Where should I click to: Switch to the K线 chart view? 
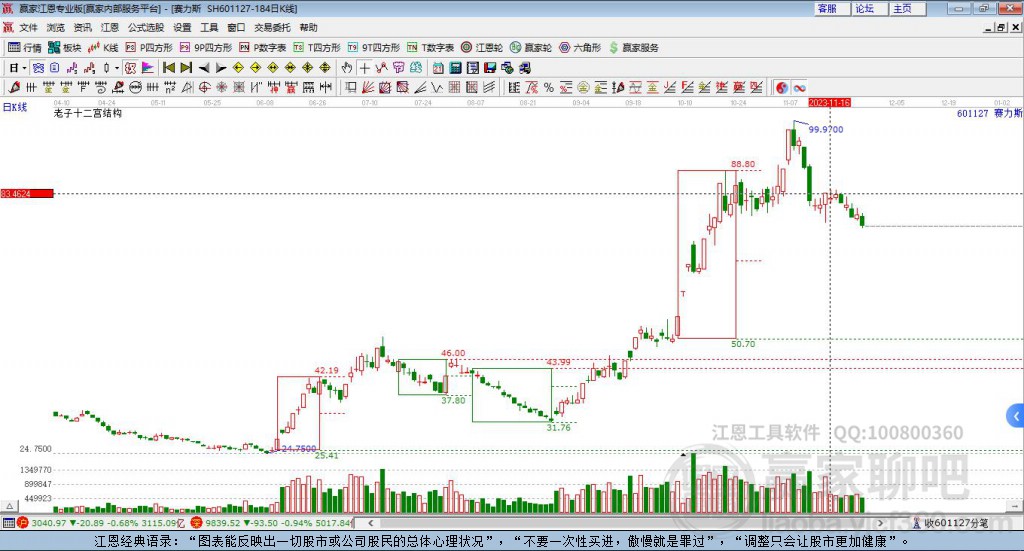point(103,48)
